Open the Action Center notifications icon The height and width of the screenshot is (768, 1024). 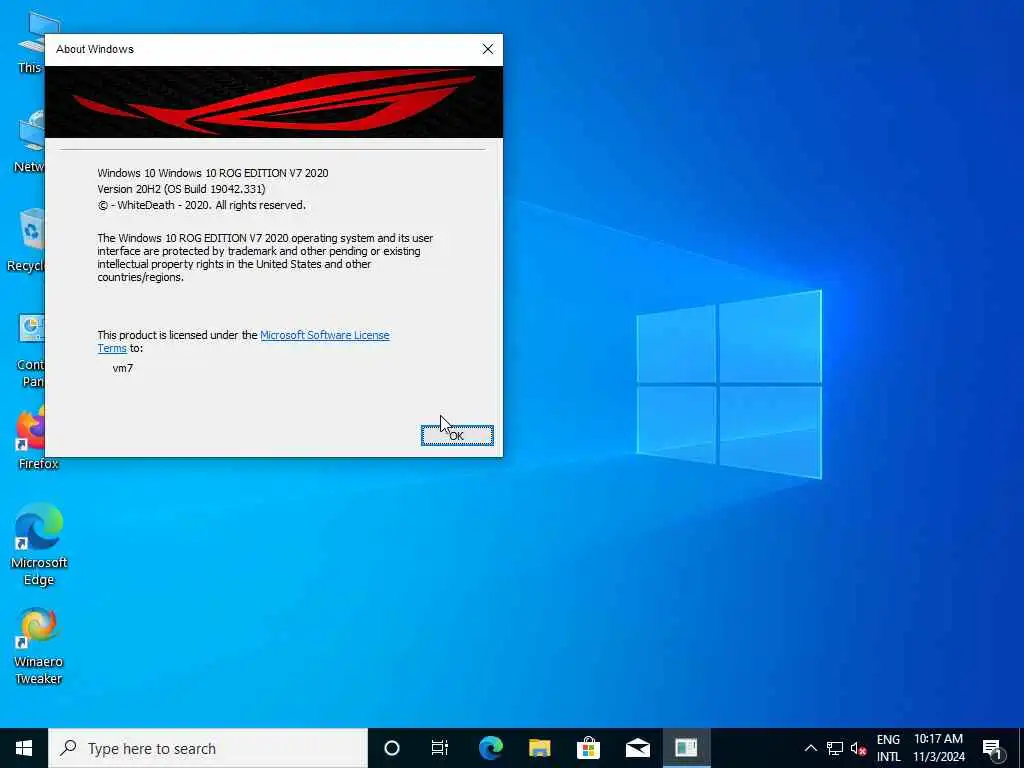[992, 748]
